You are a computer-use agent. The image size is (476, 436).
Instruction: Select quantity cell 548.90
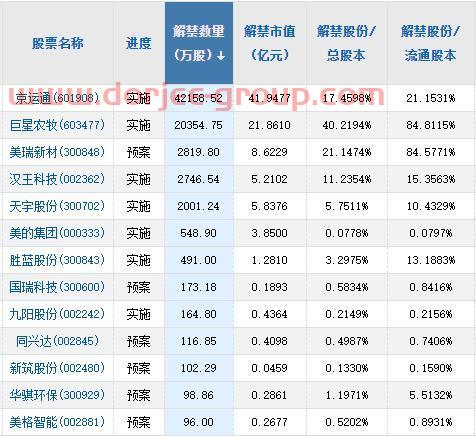click(x=198, y=233)
